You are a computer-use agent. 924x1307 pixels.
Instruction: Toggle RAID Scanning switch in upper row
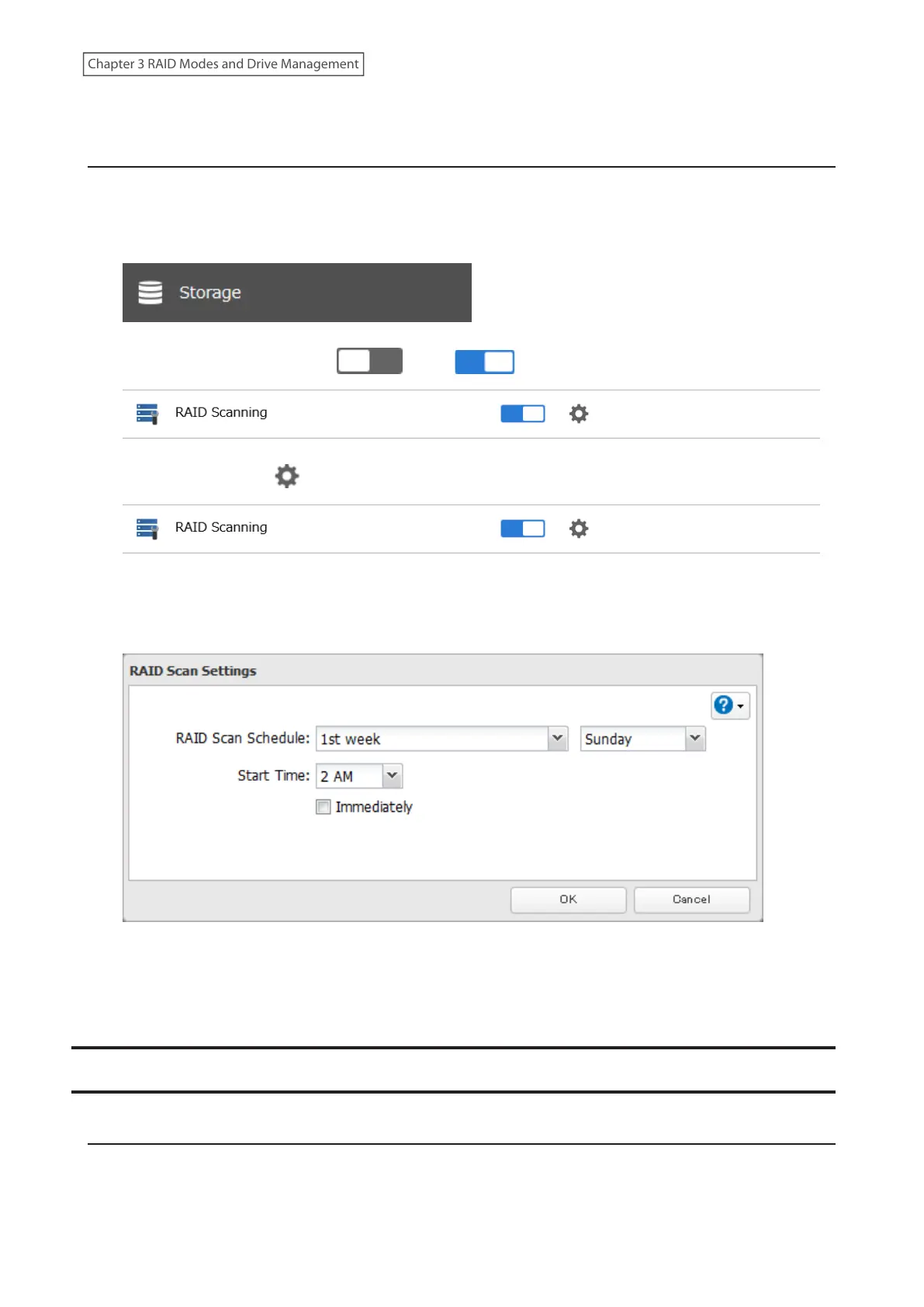pos(523,414)
